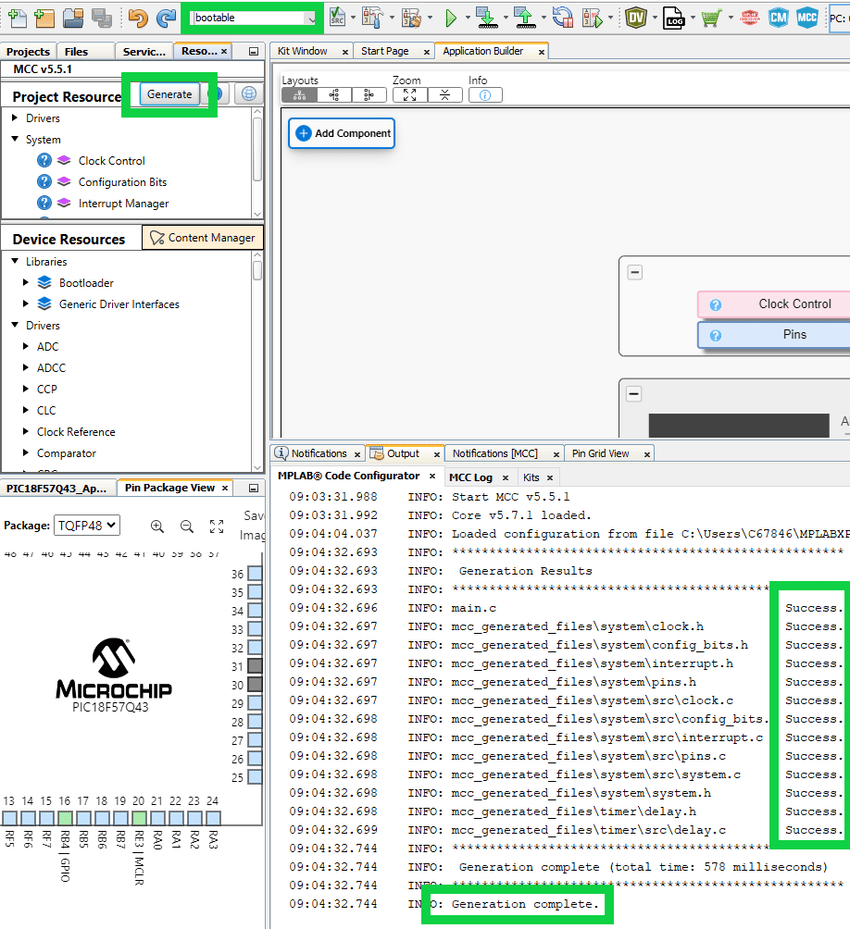Switch to the Start Page tab
Viewport: 850px width, 929px height.
(x=385, y=51)
